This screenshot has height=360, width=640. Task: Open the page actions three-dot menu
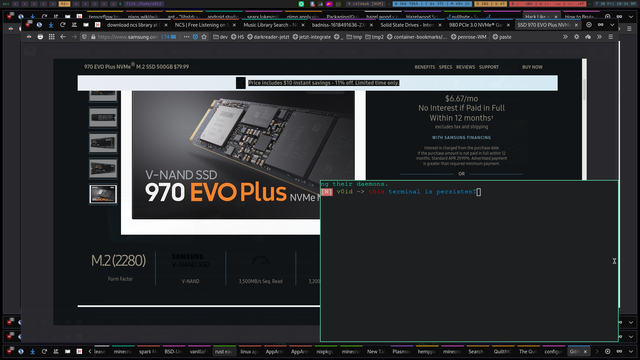click(x=186, y=37)
